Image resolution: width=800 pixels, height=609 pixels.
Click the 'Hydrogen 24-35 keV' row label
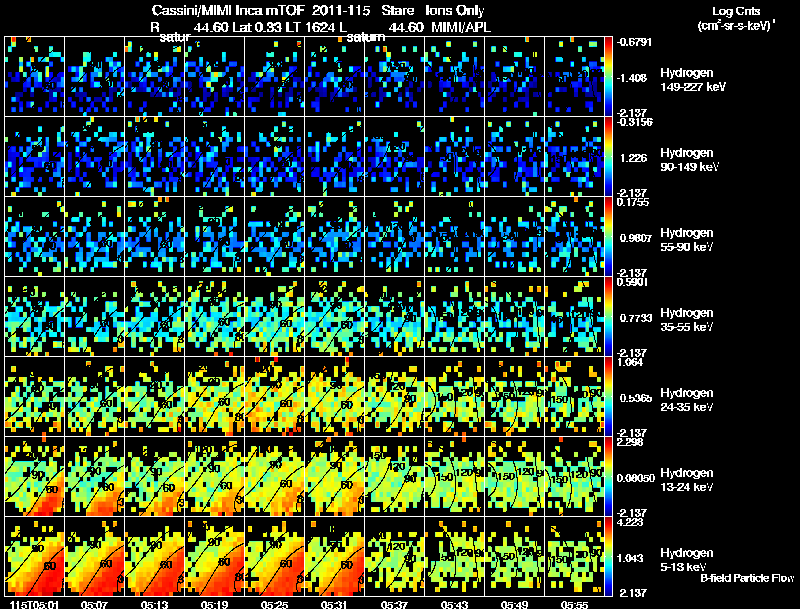pyautogui.click(x=686, y=399)
